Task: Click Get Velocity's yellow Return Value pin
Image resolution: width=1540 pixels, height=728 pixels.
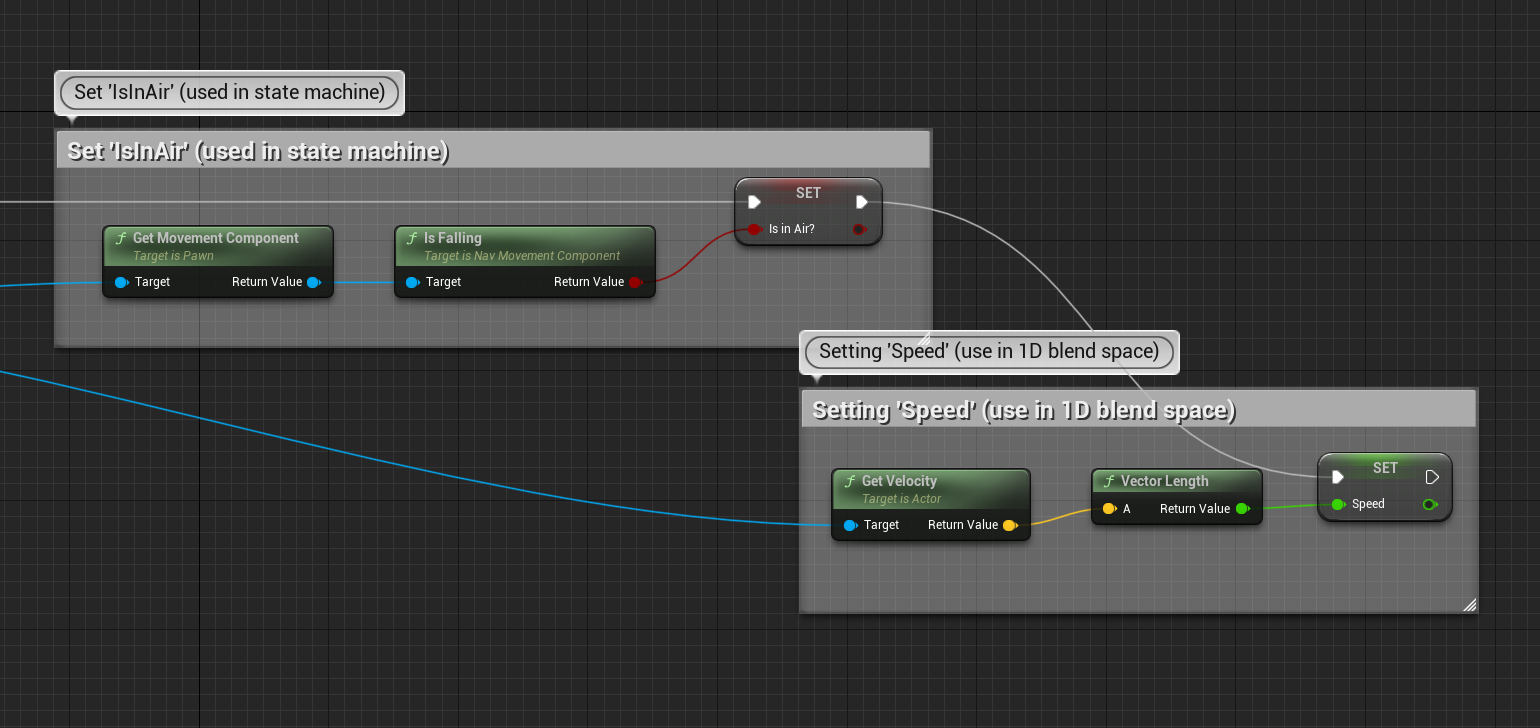Action: (x=1010, y=525)
